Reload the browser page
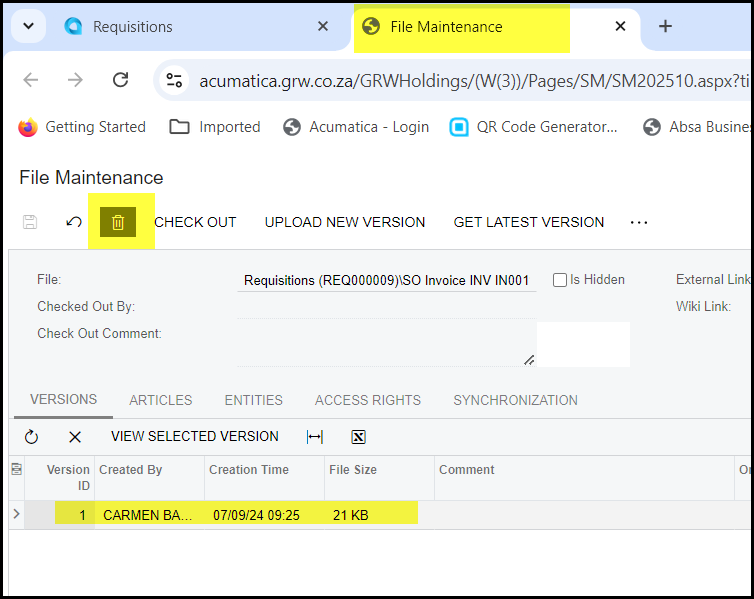Image resolution: width=754 pixels, height=599 pixels. pyautogui.click(x=121, y=80)
